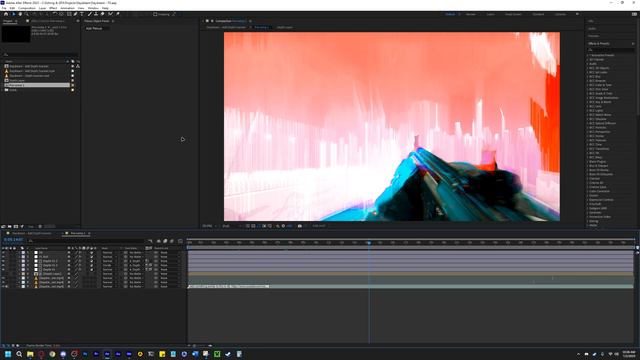Open Windows Search from the taskbar
The width and height of the screenshot is (640, 360).
(19, 354)
